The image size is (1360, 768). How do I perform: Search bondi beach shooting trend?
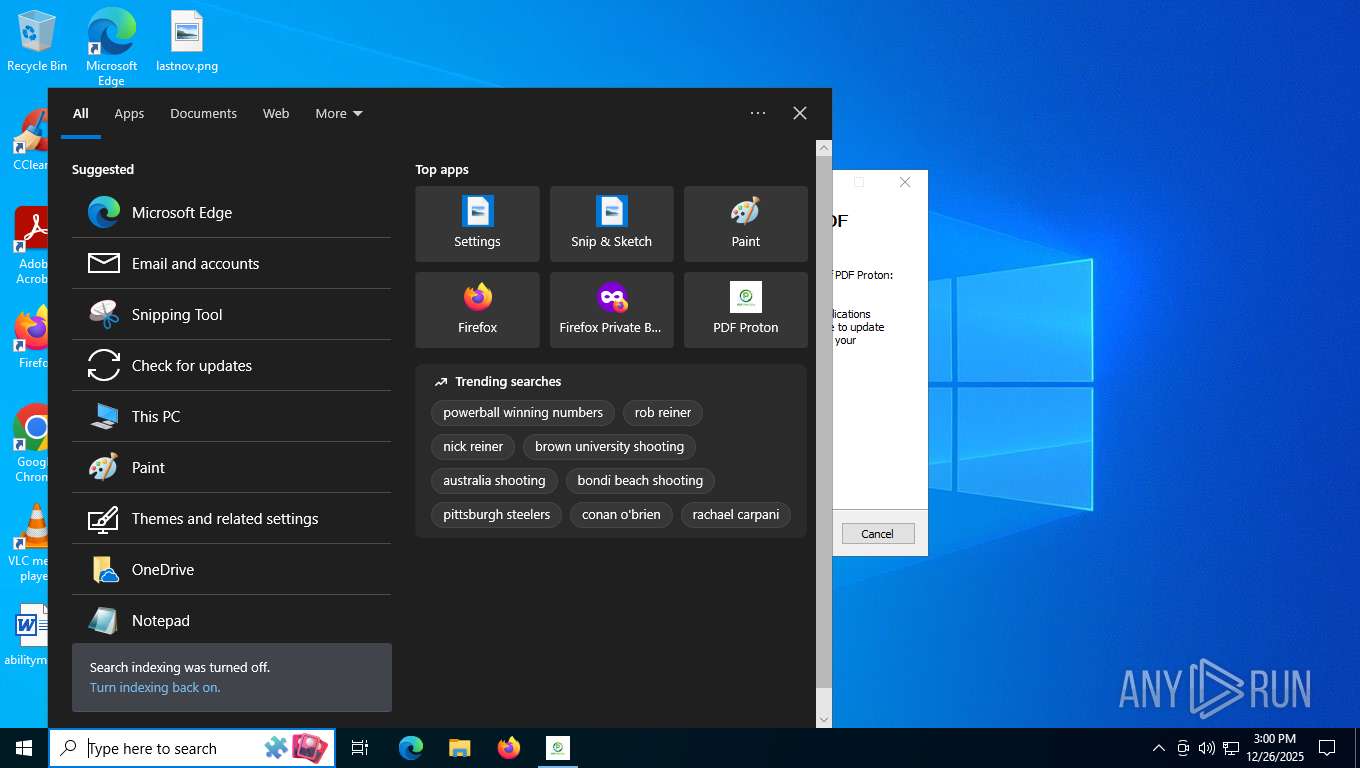[x=640, y=480]
